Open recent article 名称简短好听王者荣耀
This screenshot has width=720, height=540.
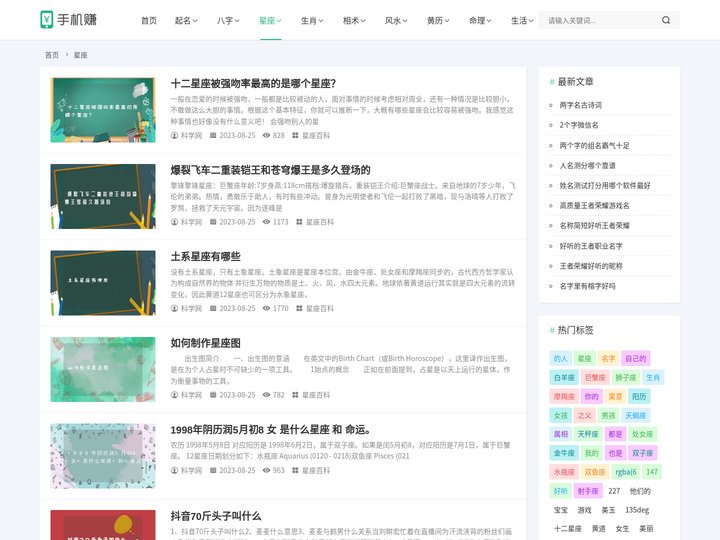click(594, 225)
